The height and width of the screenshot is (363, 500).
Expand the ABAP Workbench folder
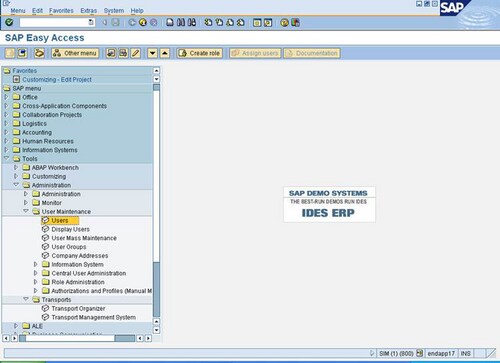tap(16, 167)
